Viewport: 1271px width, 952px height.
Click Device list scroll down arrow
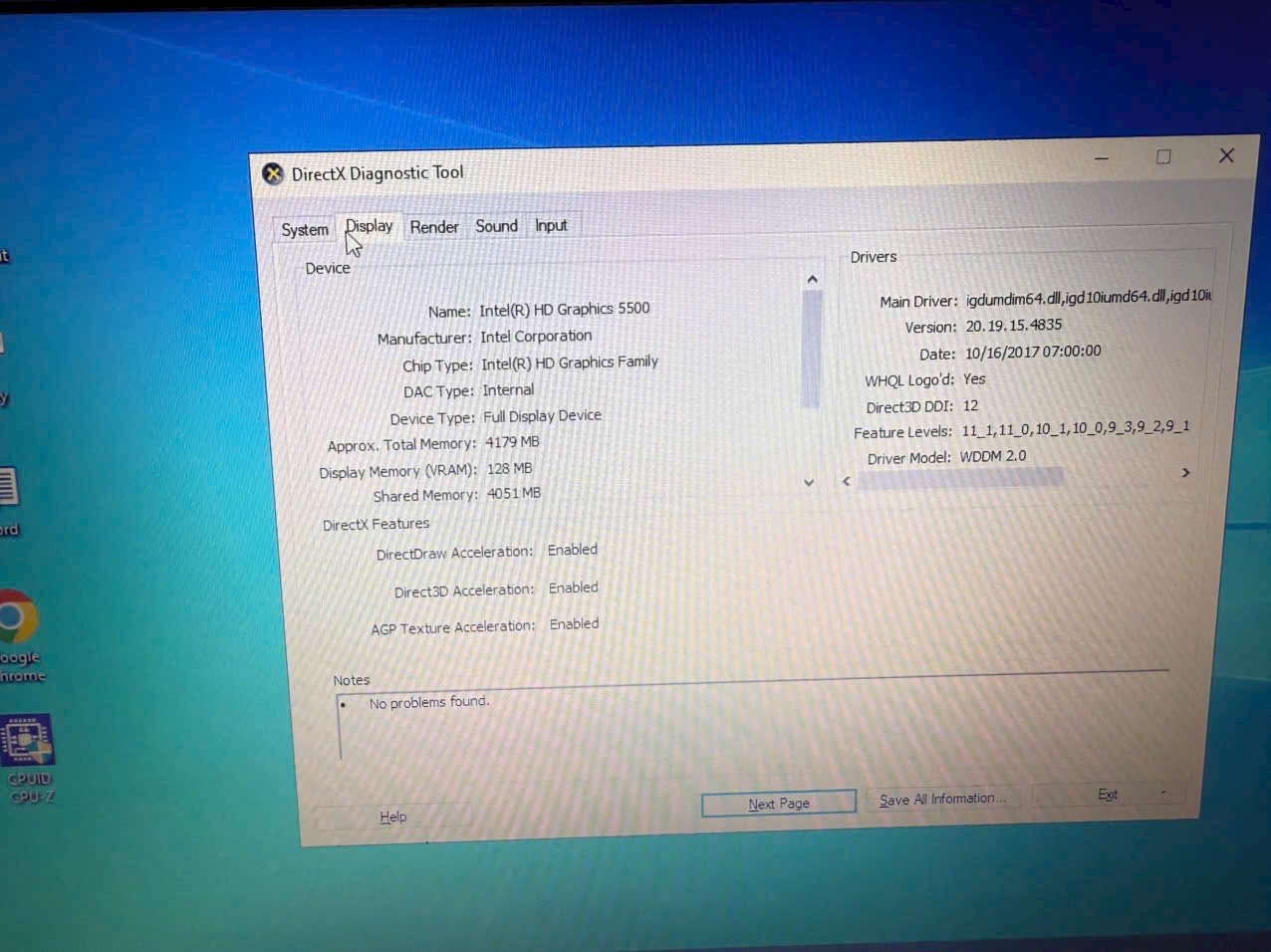[x=809, y=482]
